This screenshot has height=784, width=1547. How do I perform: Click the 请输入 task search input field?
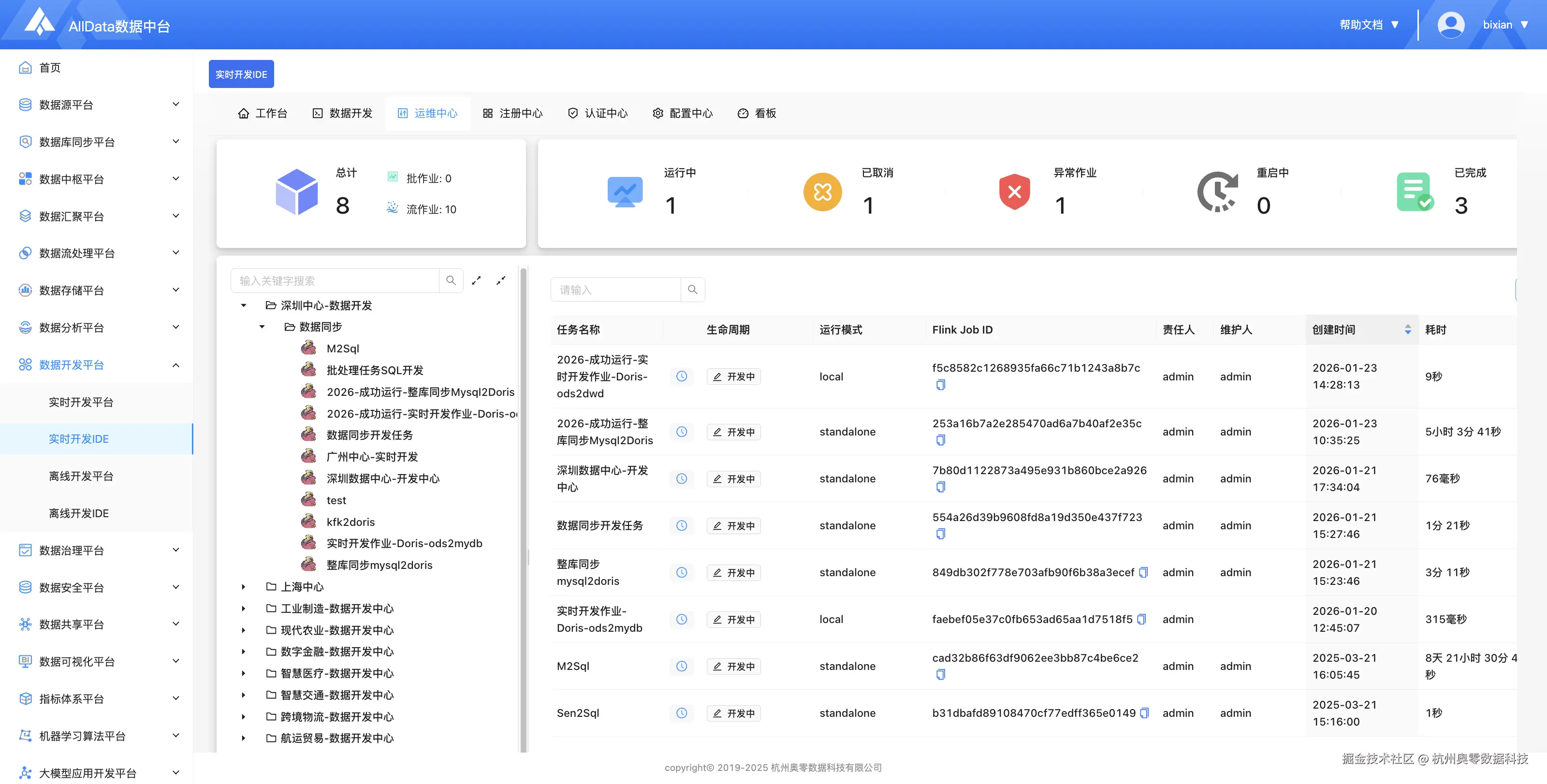[x=615, y=290]
